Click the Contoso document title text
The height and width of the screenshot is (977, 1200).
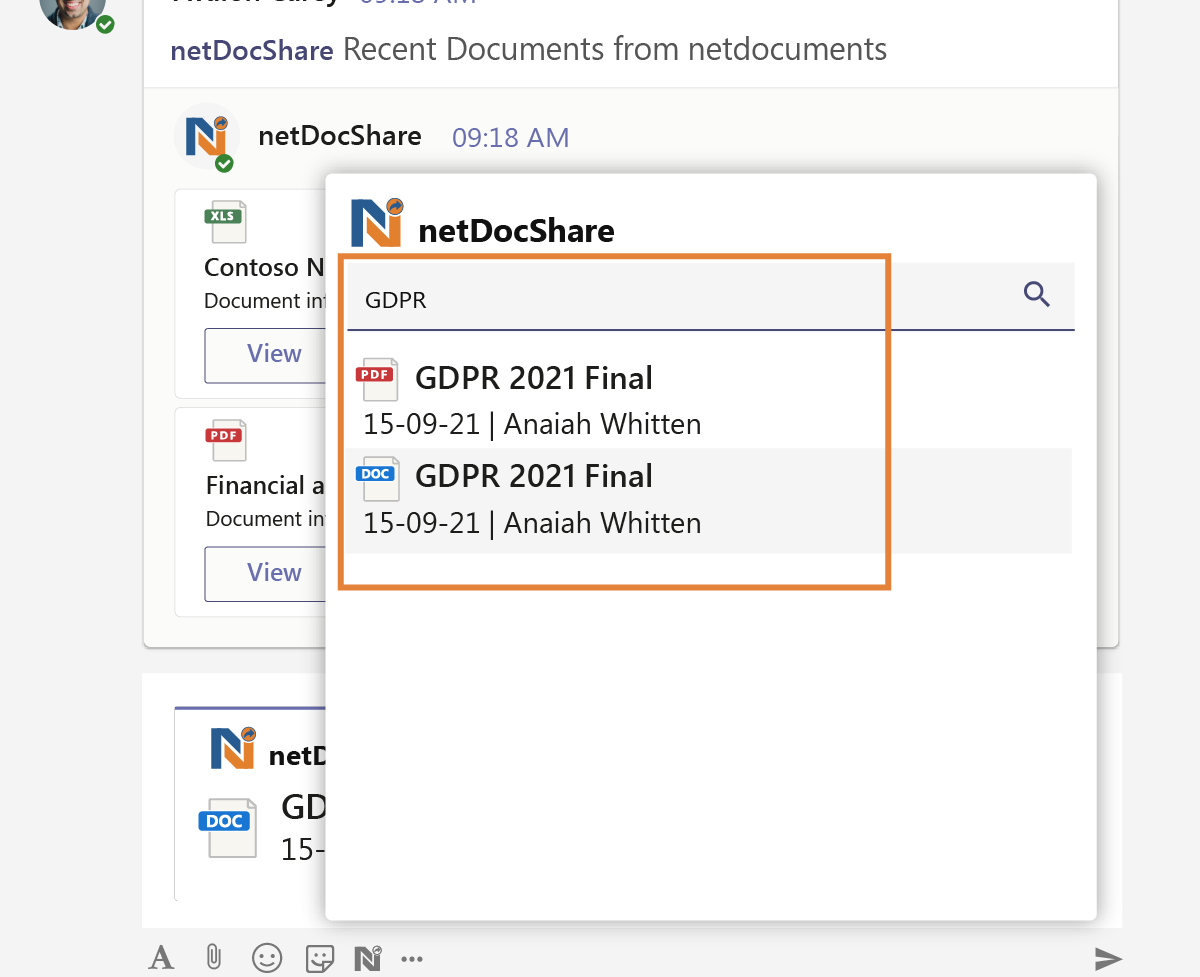(x=265, y=267)
